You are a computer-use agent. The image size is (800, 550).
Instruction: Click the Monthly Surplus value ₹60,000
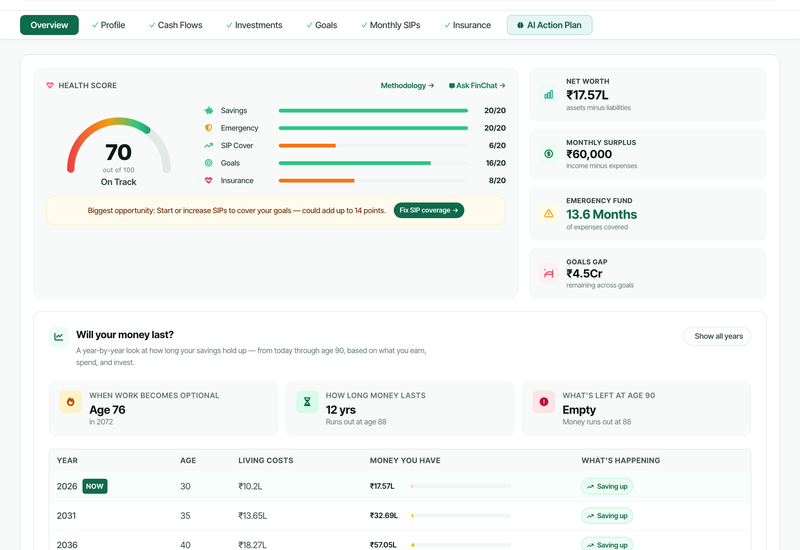point(589,154)
